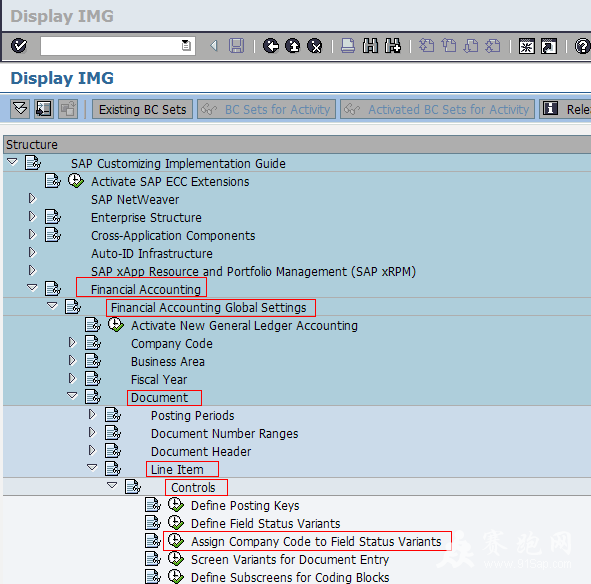Click inside the transaction command input field
Screen dimensions: 591x584
tap(111, 46)
